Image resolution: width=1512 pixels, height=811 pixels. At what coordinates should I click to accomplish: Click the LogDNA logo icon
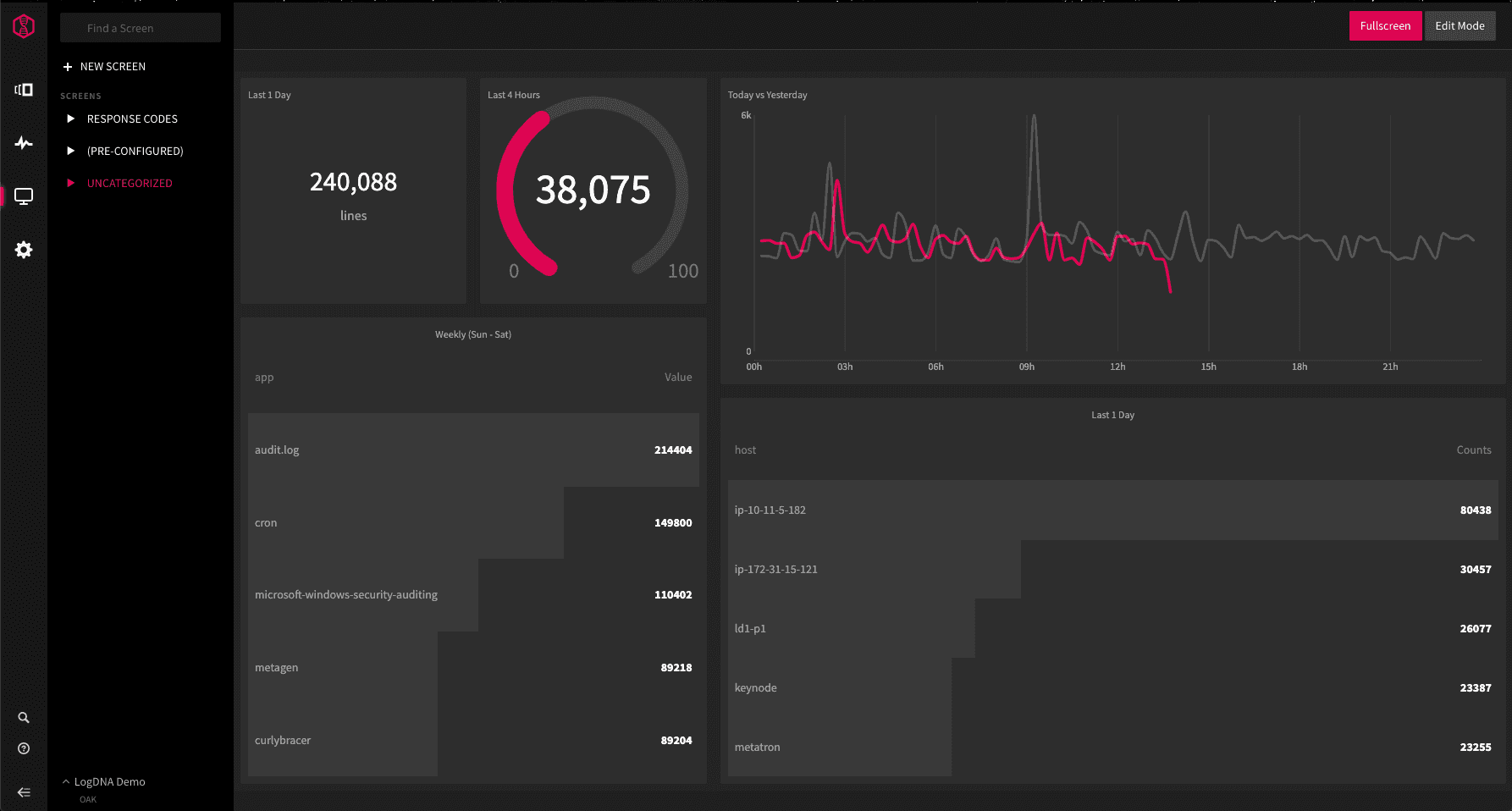(24, 26)
